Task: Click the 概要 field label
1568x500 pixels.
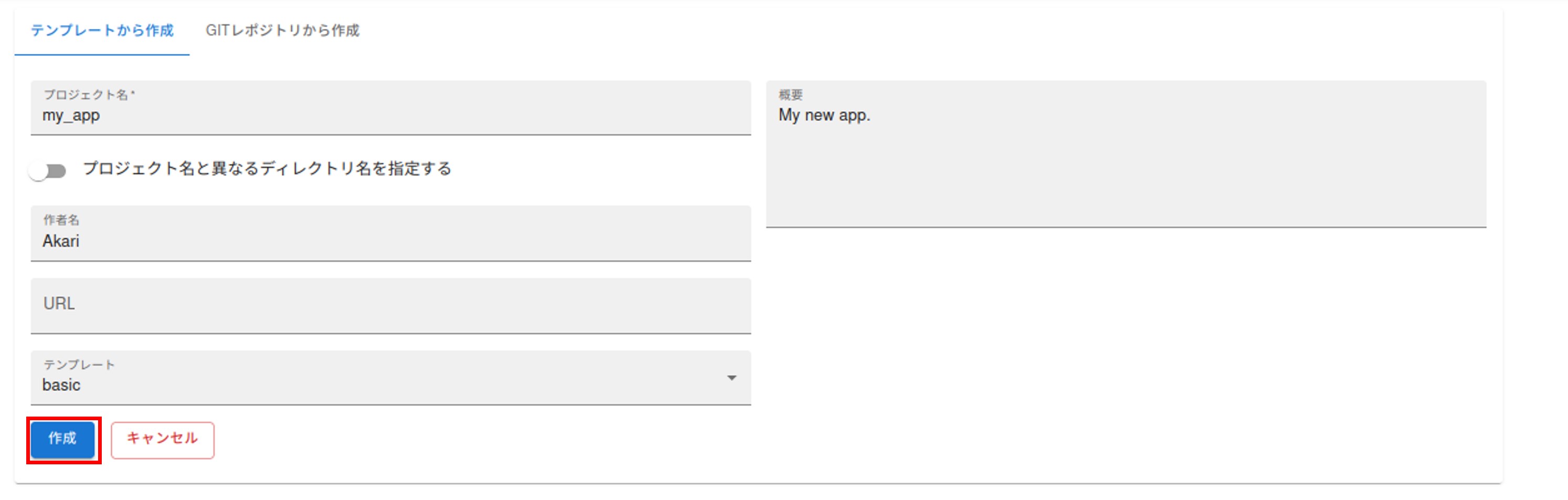Action: click(x=791, y=94)
